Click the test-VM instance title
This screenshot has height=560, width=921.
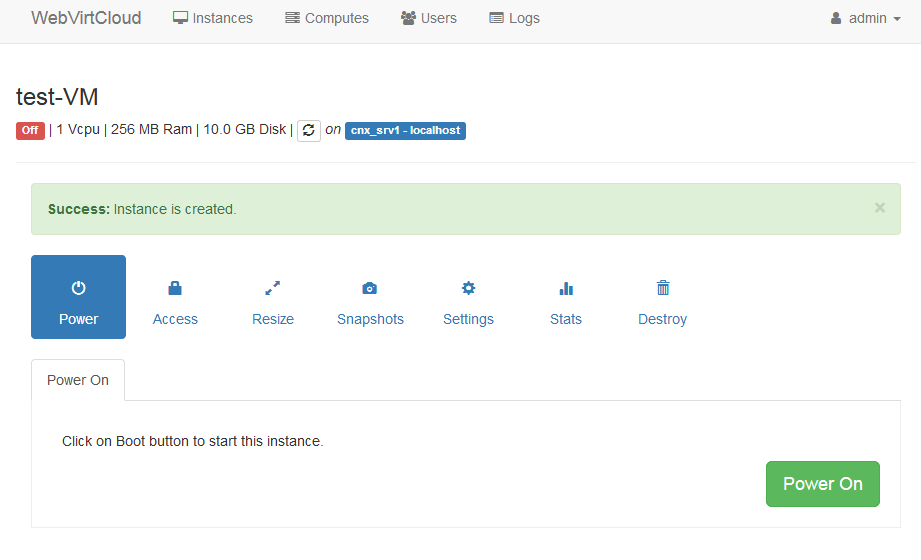tap(57, 97)
